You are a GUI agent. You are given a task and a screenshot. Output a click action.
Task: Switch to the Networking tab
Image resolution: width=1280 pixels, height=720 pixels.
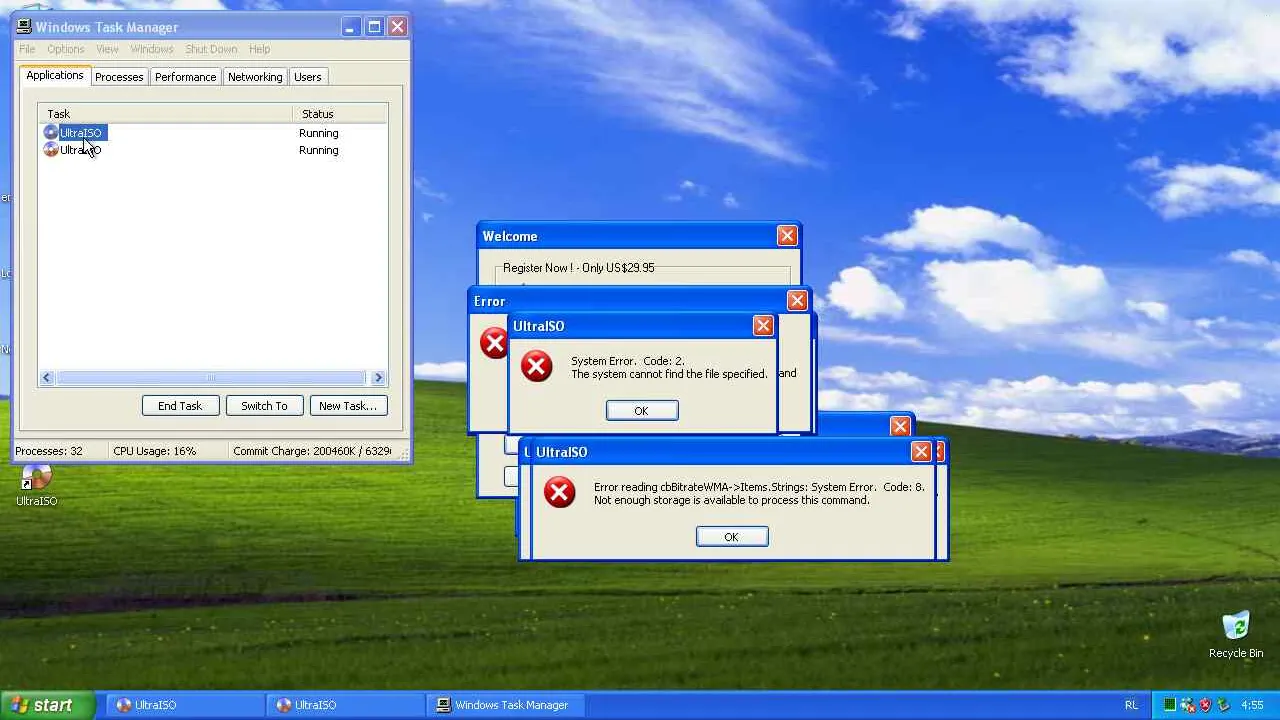coord(255,77)
